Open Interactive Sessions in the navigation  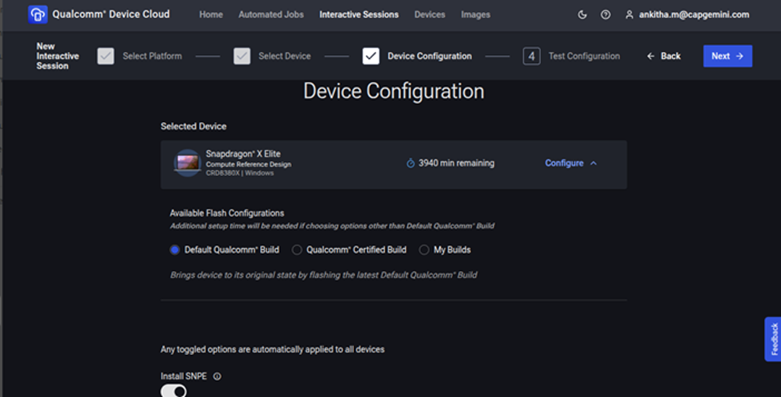359,15
